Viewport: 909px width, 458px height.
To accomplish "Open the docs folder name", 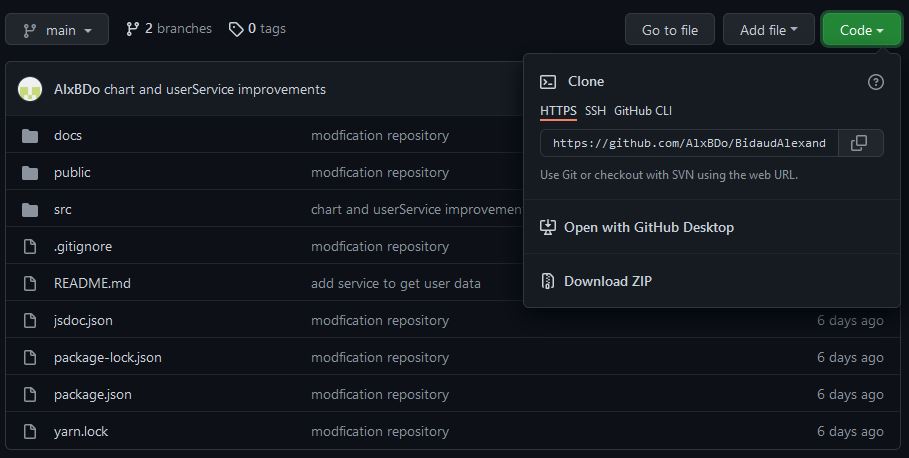I will tap(68, 135).
